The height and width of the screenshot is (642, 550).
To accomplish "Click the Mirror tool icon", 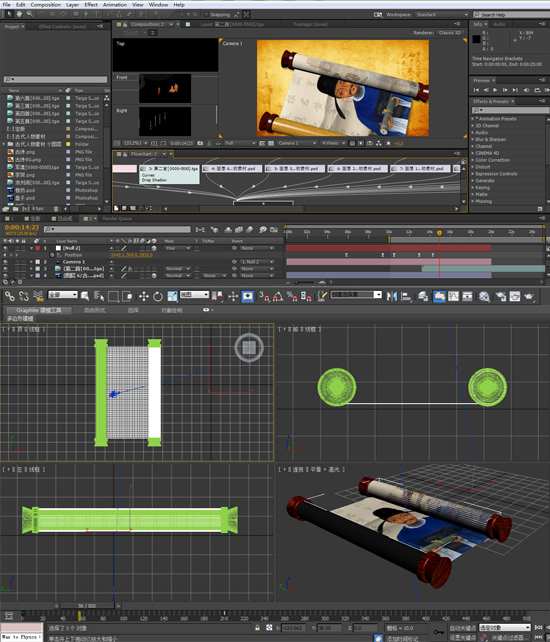I will [x=392, y=296].
